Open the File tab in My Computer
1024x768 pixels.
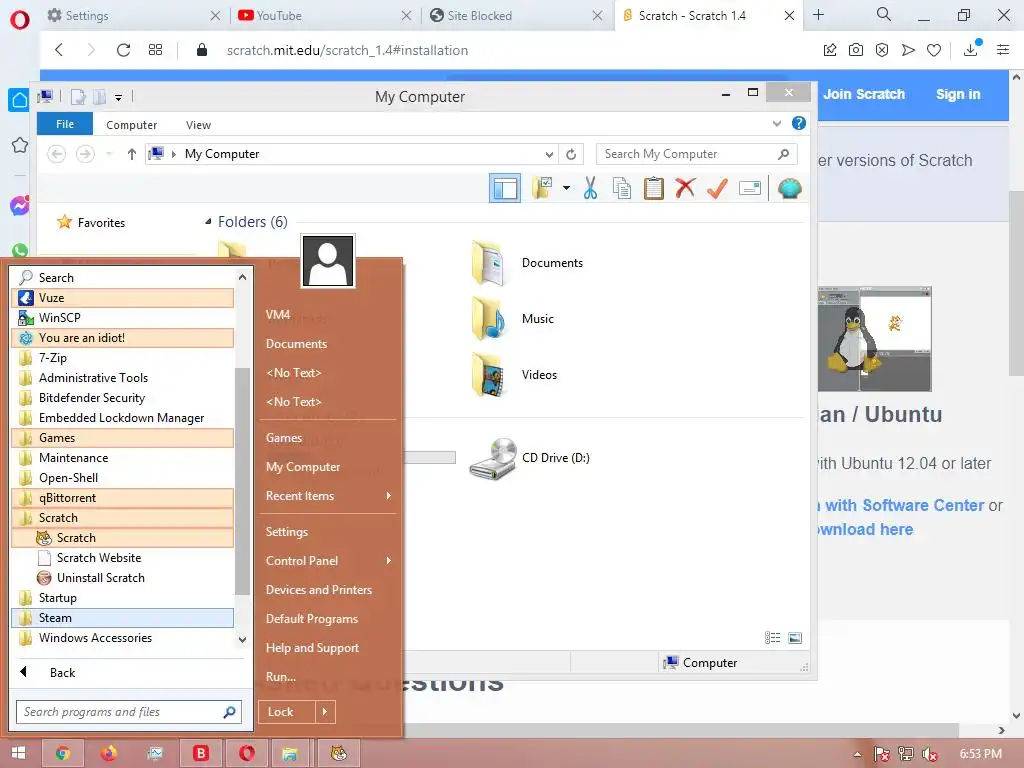tap(65, 124)
